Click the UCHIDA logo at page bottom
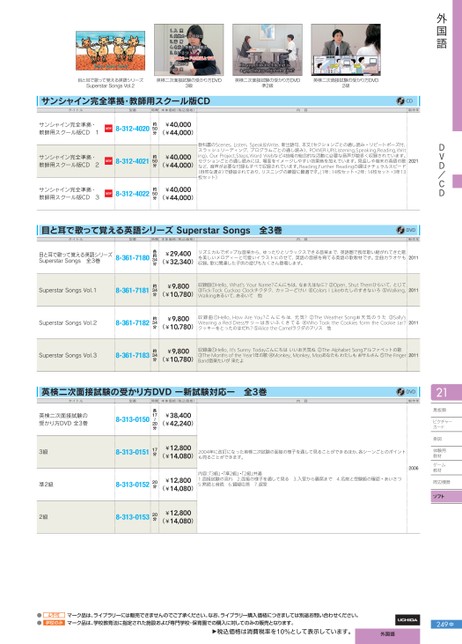Viewport: 462px width, 644px height. (407, 620)
